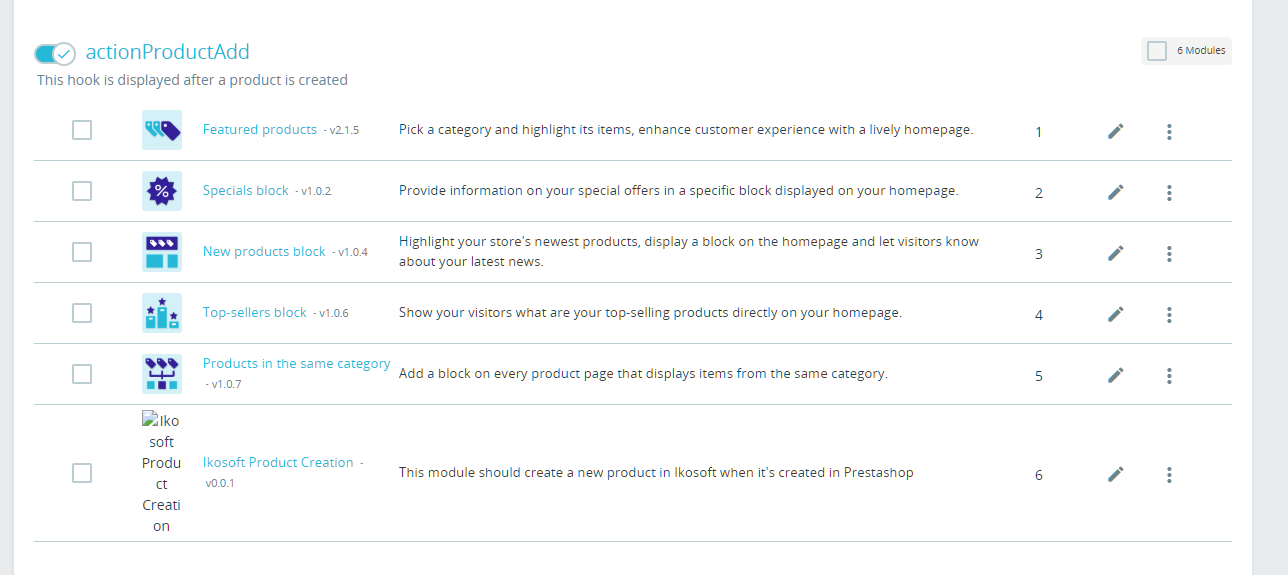Open the Ikosoft Product Creation link
This screenshot has height=575, width=1288.
(278, 462)
